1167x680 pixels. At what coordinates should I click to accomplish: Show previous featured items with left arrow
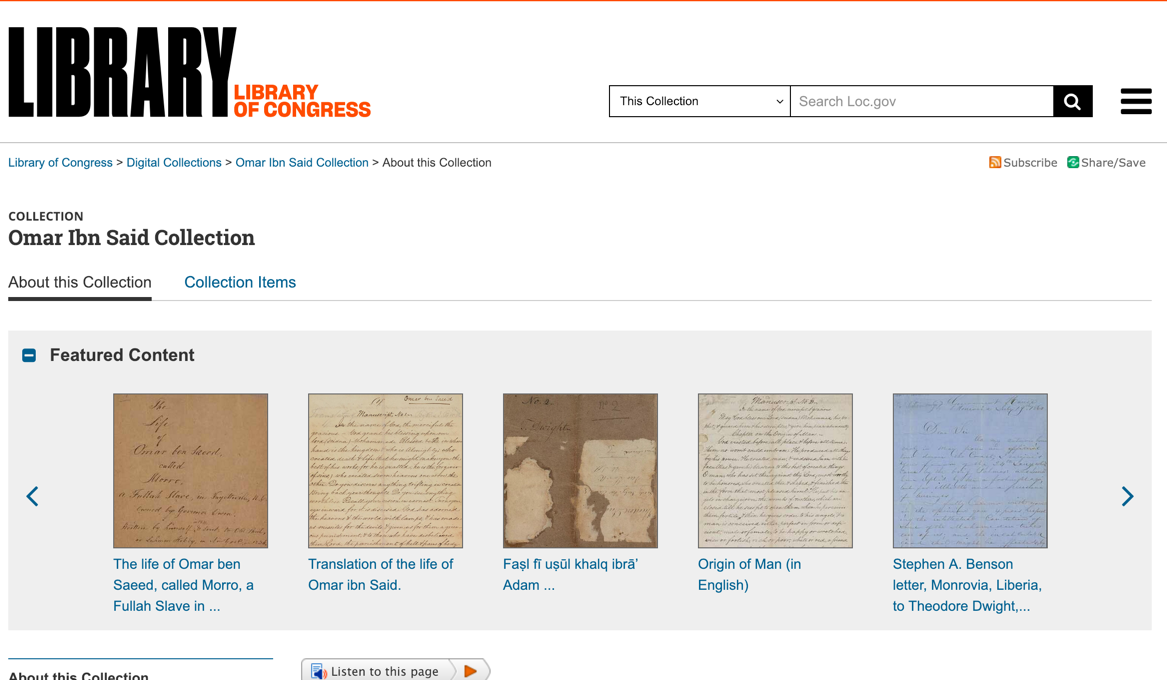pyautogui.click(x=33, y=496)
